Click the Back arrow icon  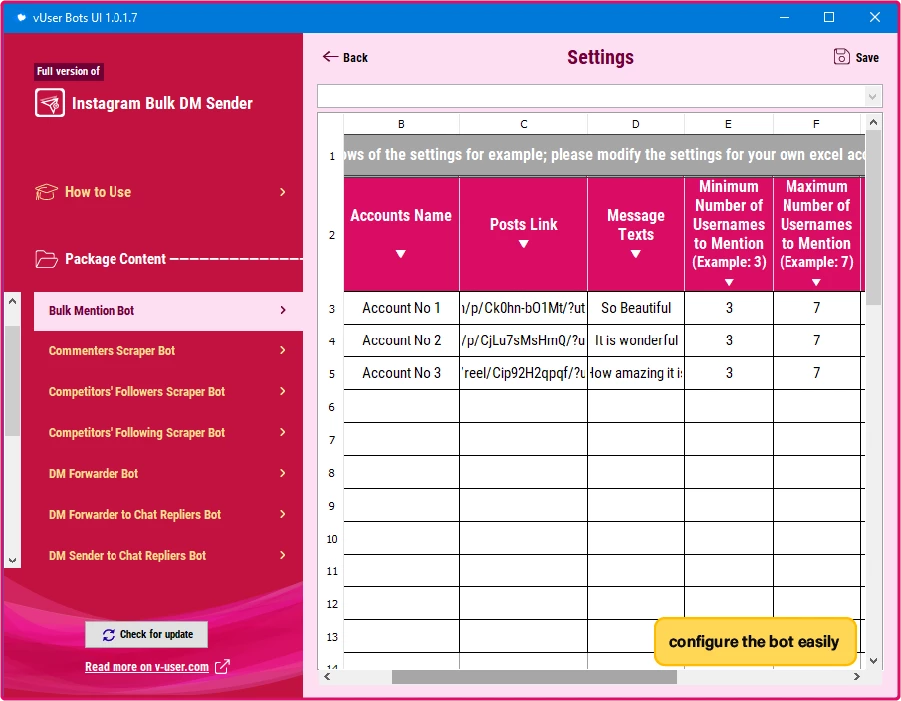[x=330, y=56]
